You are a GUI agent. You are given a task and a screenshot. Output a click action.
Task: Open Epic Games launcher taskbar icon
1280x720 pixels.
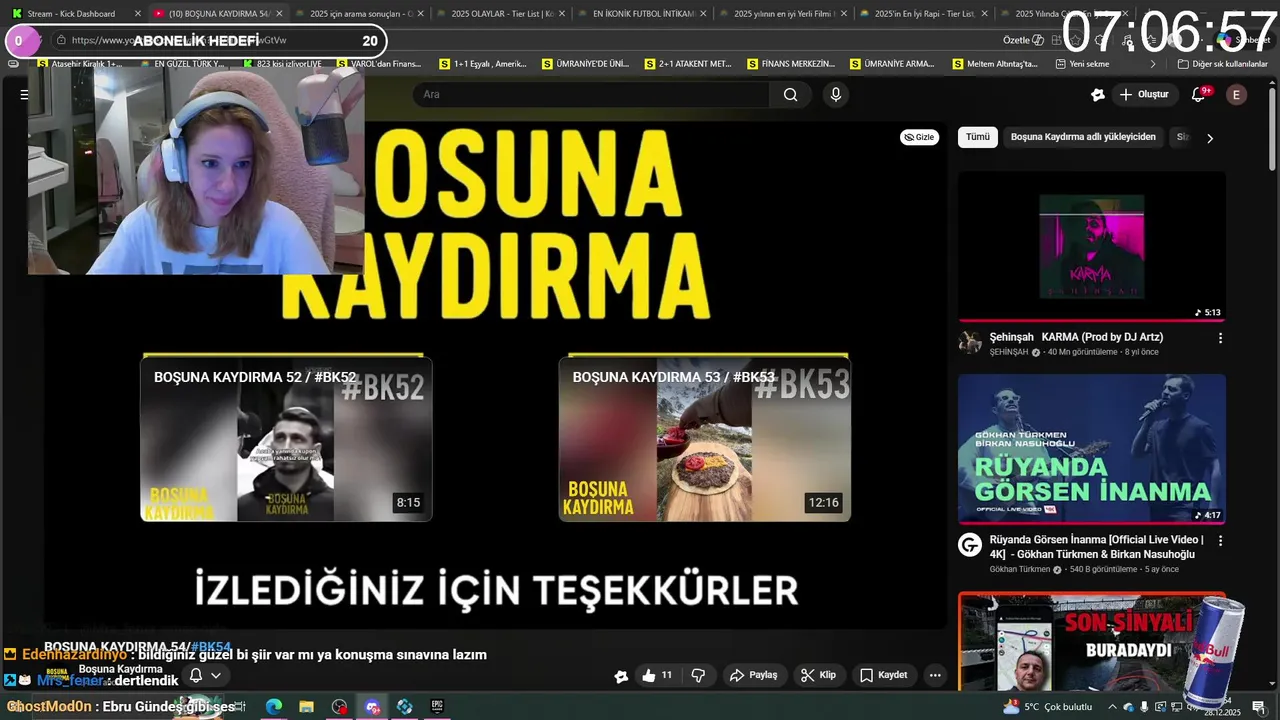(x=437, y=706)
